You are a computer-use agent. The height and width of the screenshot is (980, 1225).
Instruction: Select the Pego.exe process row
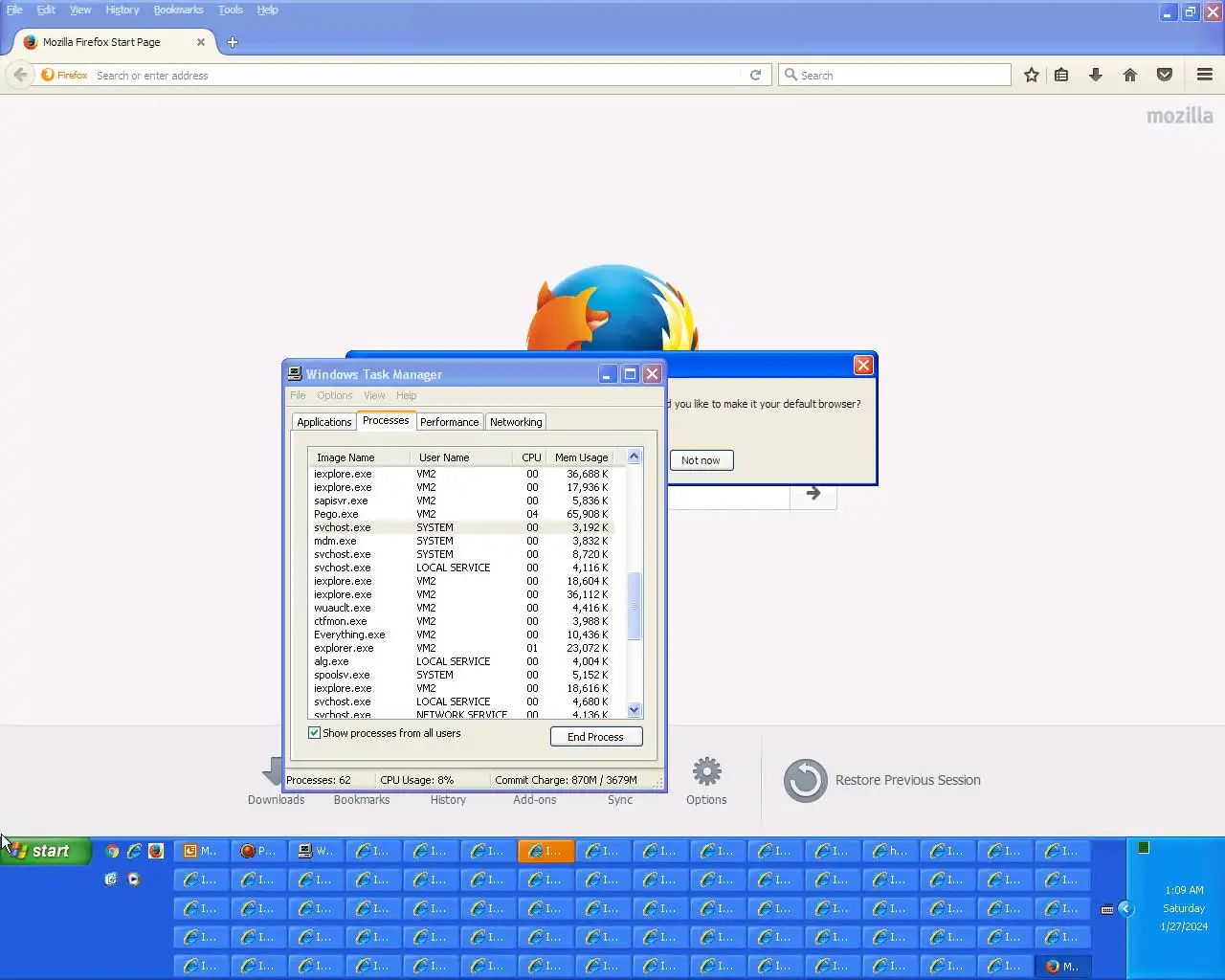point(460,514)
